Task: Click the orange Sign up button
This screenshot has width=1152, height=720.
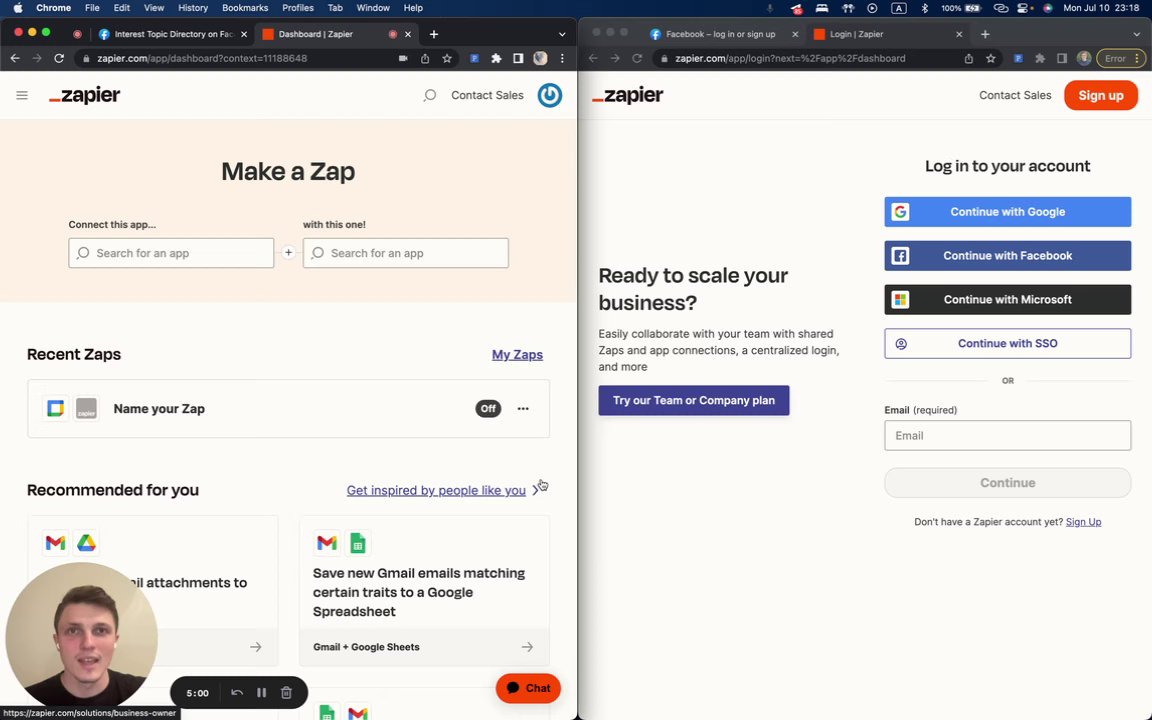Action: point(1101,96)
